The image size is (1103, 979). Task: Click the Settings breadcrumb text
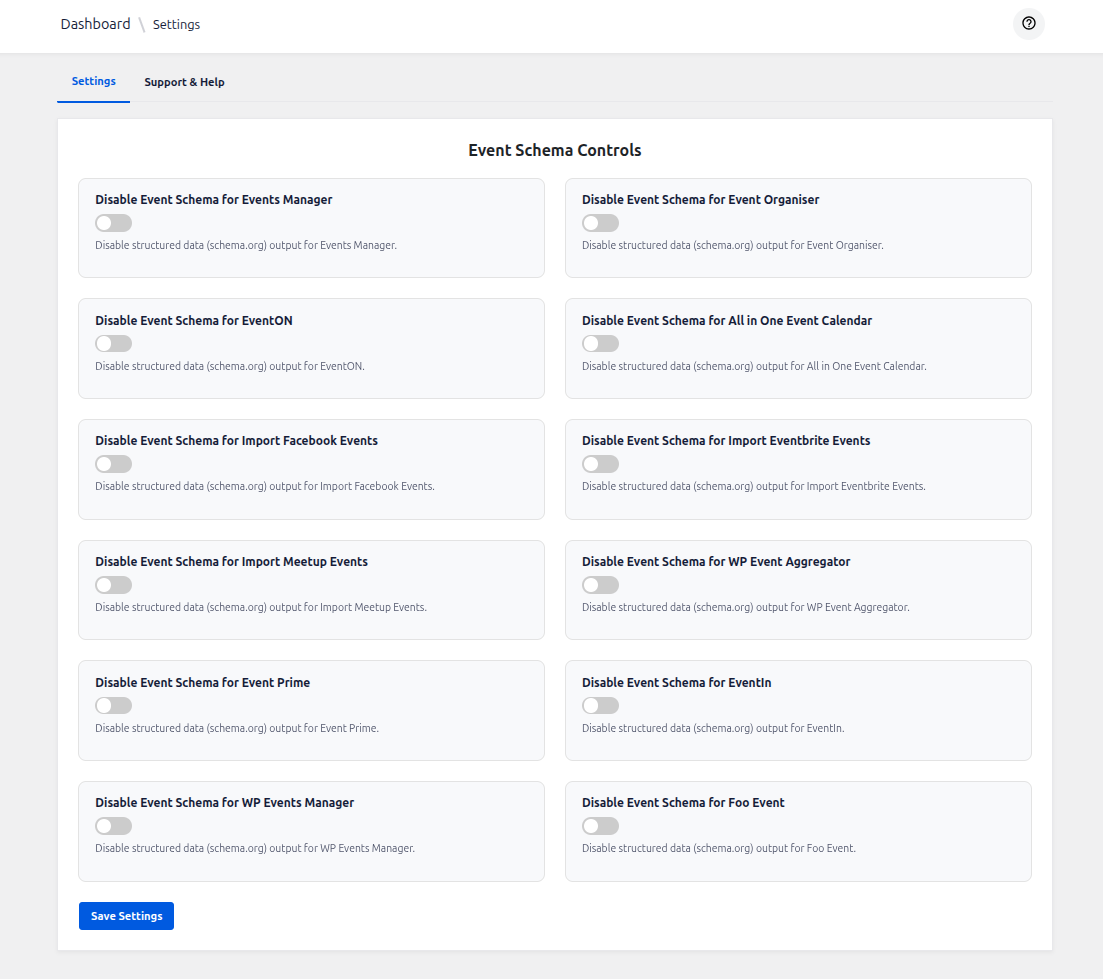(176, 24)
